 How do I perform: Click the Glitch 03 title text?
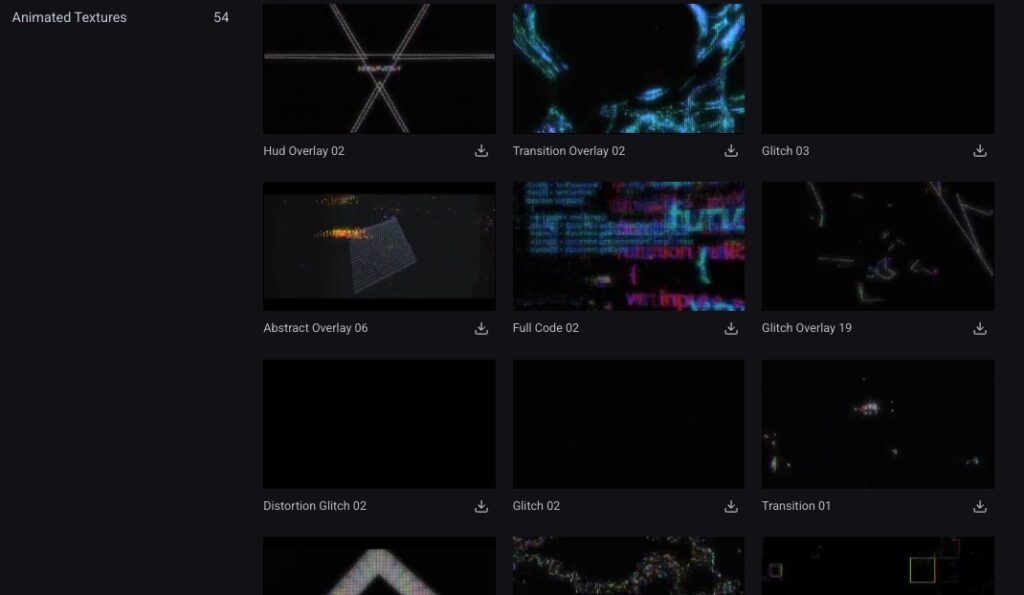point(785,151)
